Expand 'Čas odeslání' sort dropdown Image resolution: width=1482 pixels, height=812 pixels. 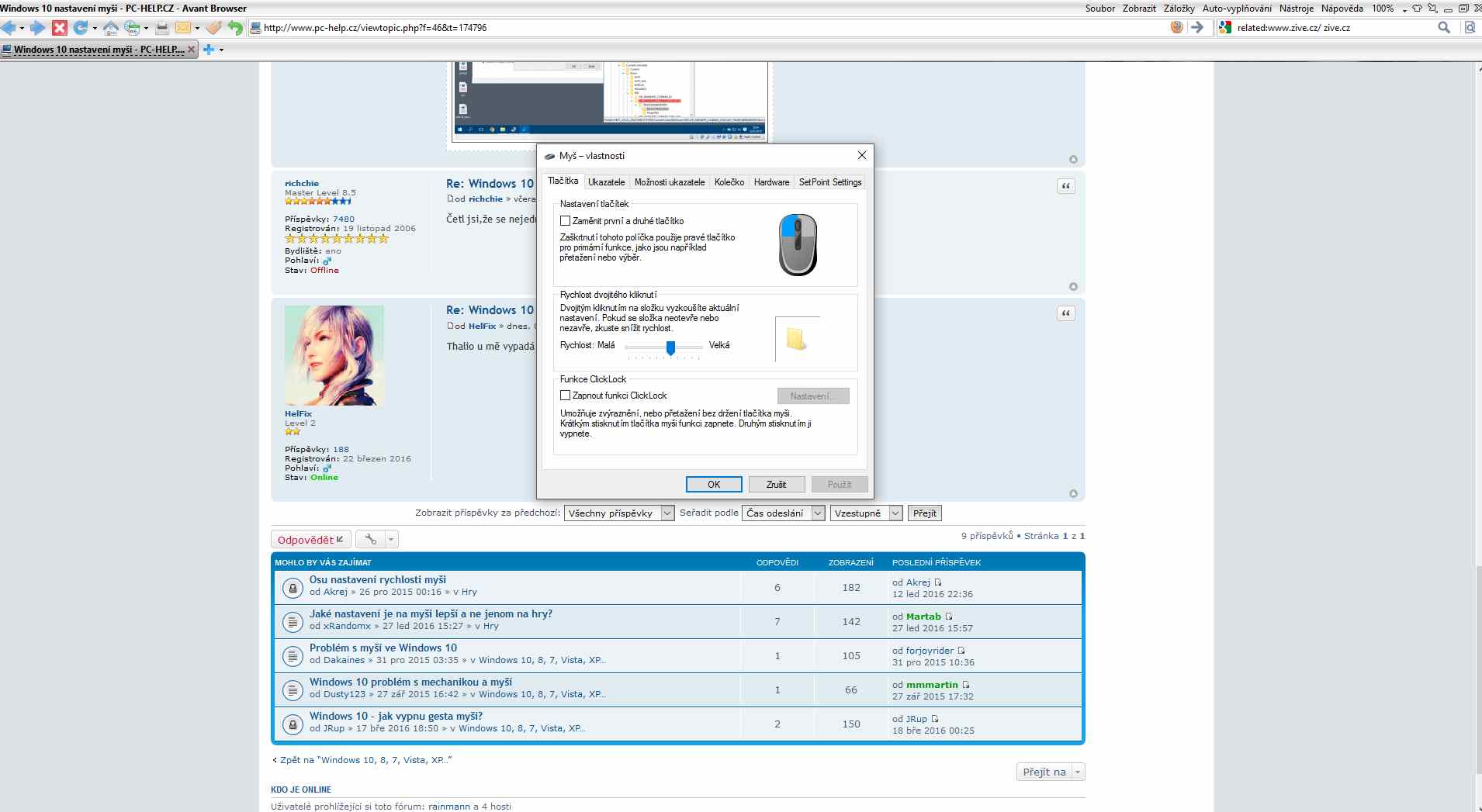tap(784, 513)
